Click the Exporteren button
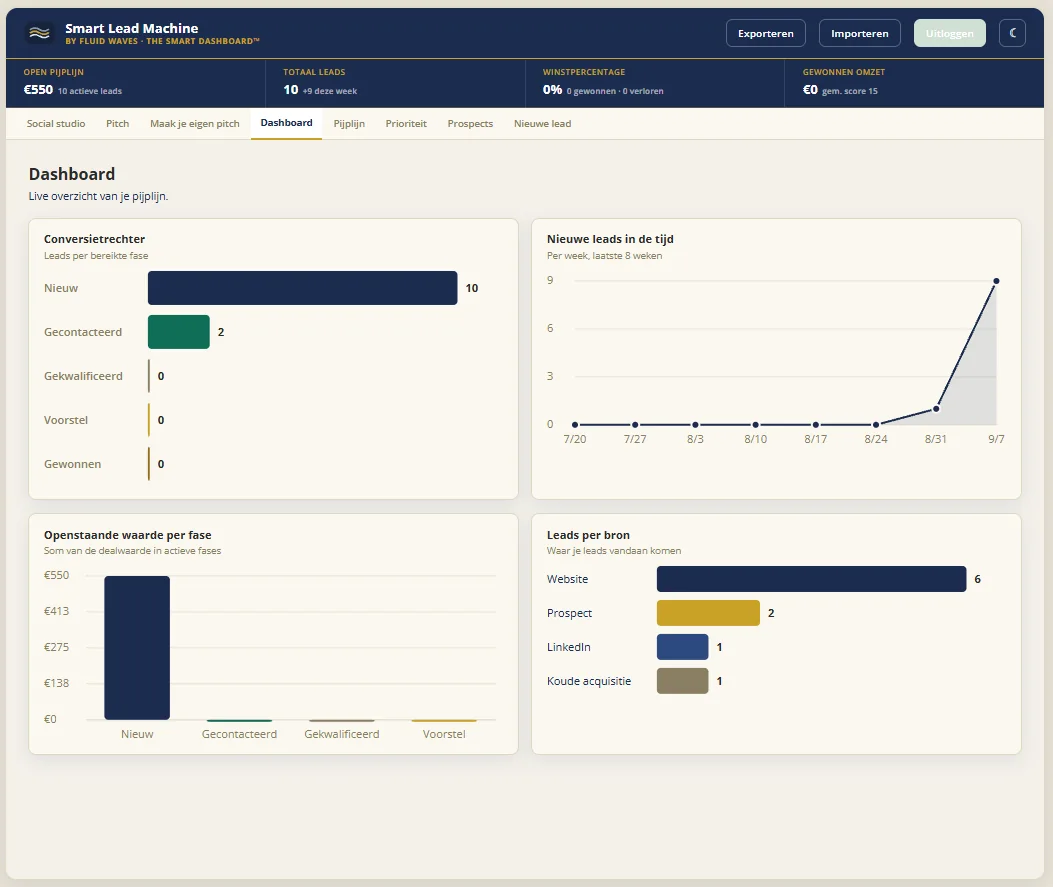This screenshot has width=1053, height=887. (x=766, y=33)
